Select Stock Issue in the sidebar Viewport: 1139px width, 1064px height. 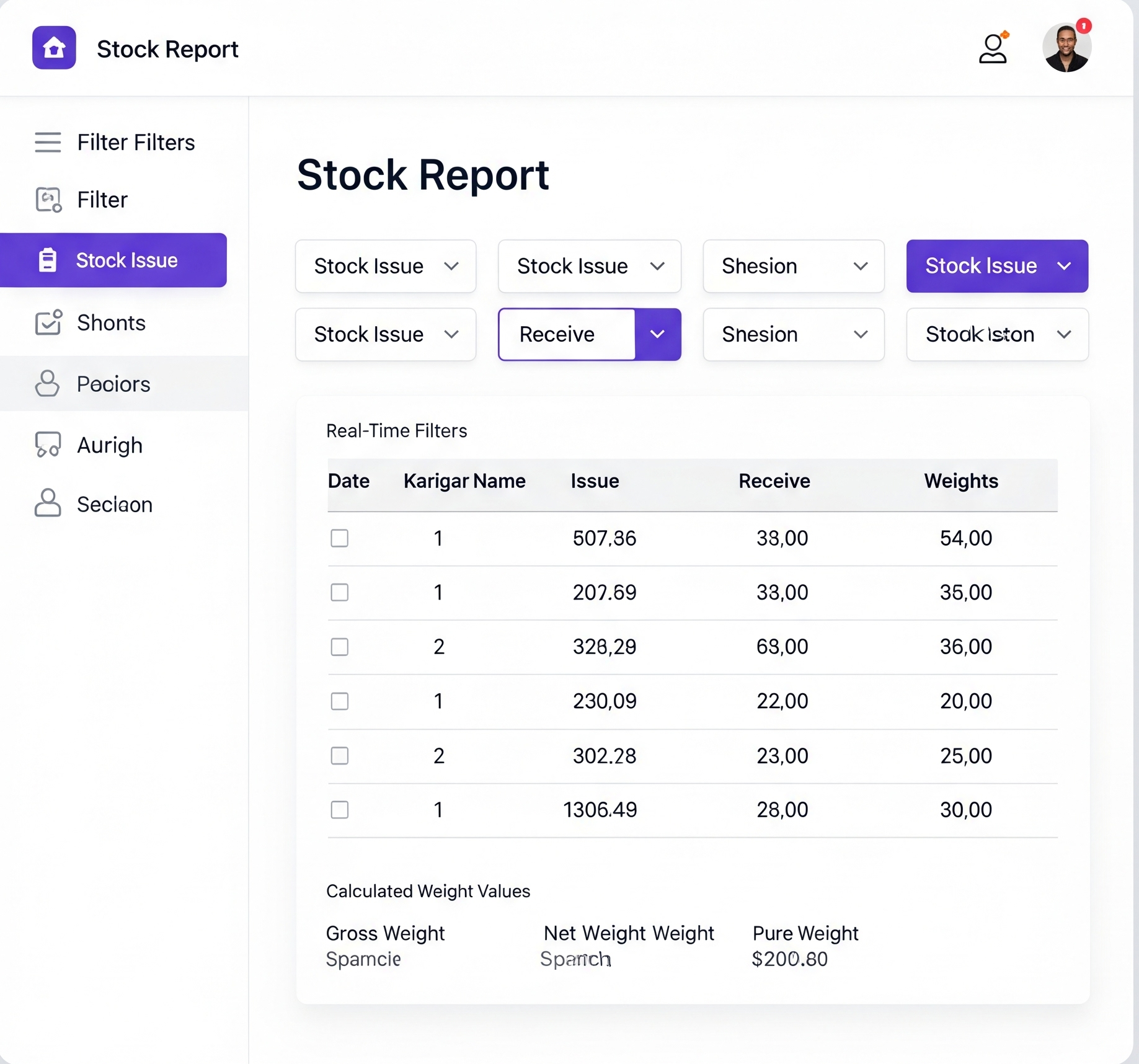coord(113,260)
